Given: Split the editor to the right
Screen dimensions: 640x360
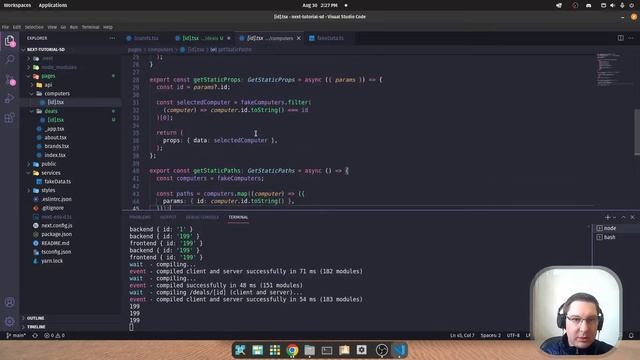Looking at the screenshot, I should tap(620, 38).
